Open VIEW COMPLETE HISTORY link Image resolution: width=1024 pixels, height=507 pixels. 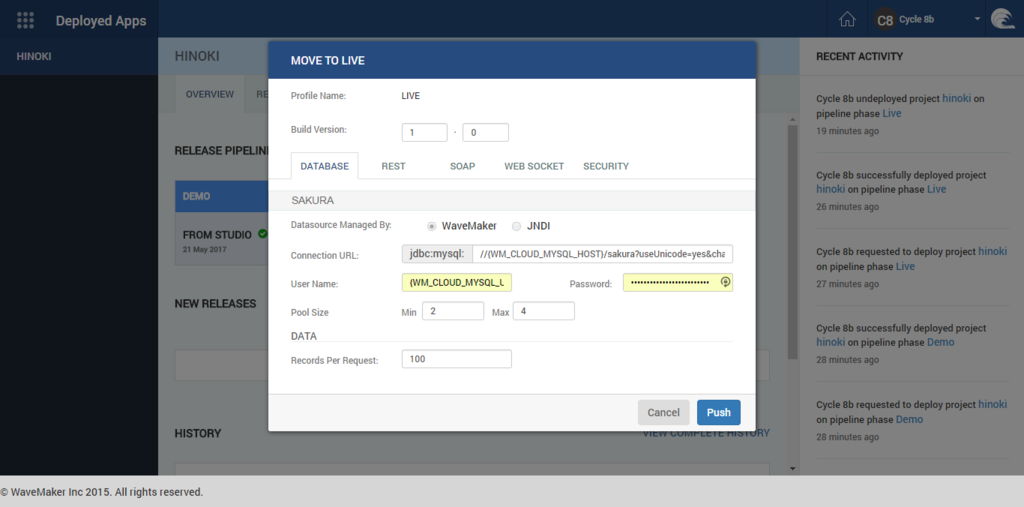pyautogui.click(x=706, y=433)
